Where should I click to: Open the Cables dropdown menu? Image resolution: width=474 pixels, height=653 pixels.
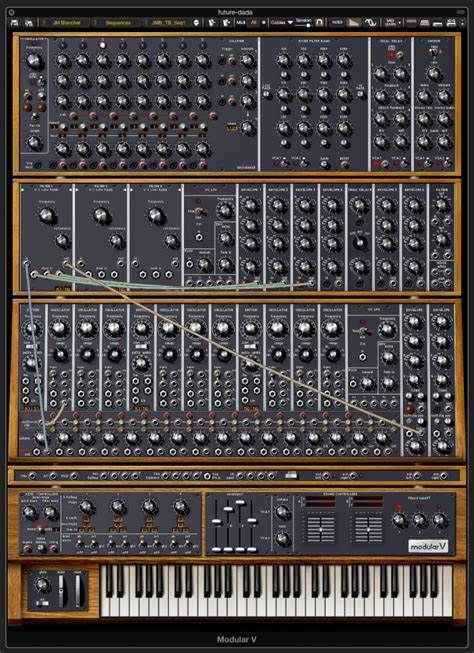click(282, 22)
